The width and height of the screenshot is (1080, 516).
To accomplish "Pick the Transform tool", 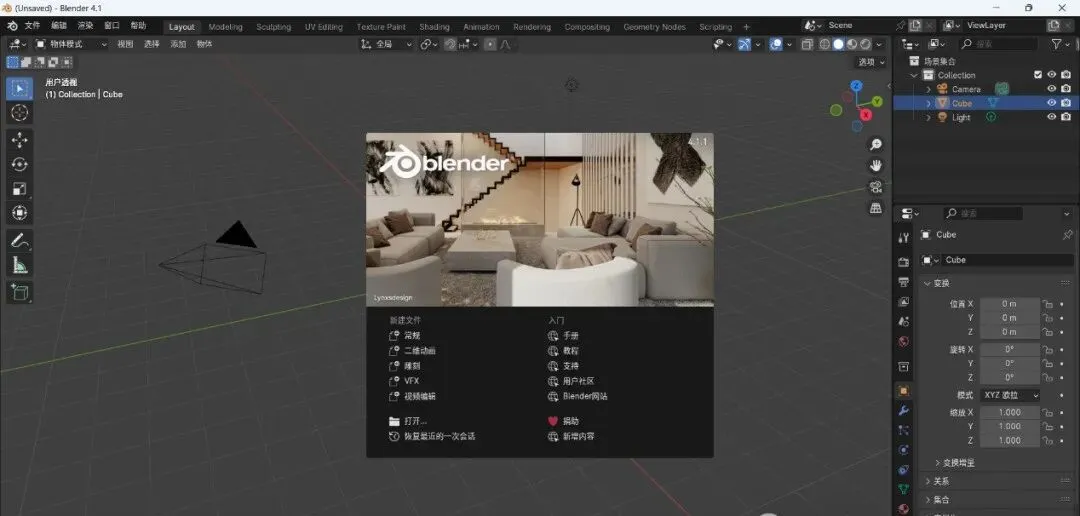I will [19, 212].
